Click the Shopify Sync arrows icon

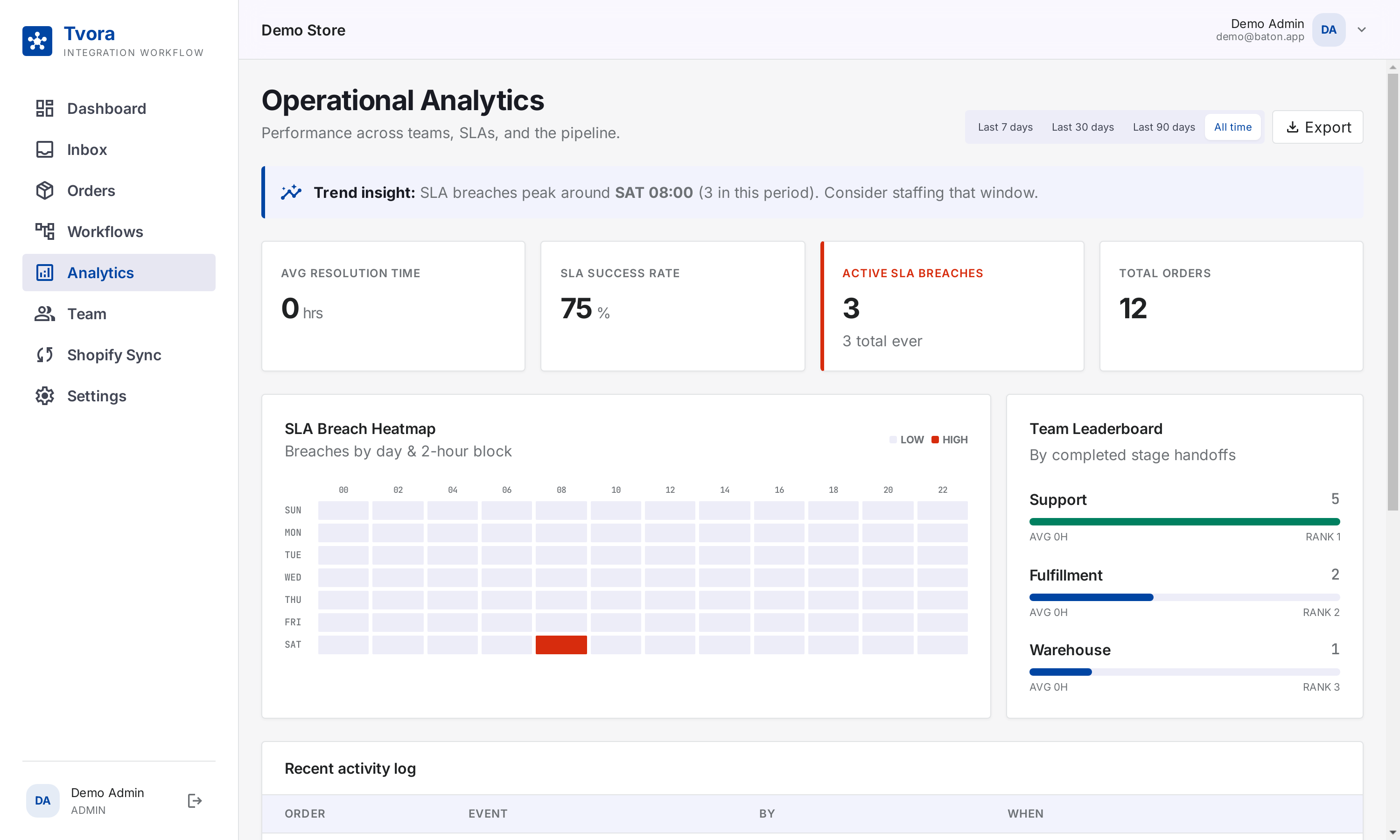coord(45,355)
